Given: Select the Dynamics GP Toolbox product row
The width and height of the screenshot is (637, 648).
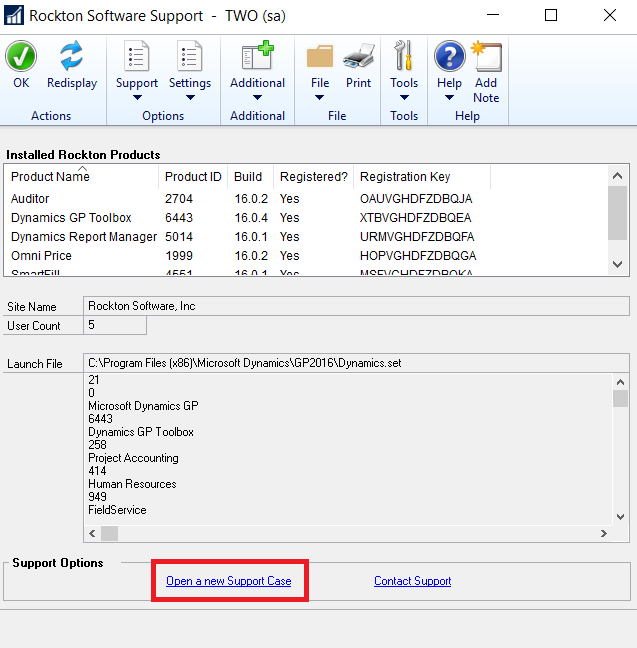Looking at the screenshot, I should (306, 218).
